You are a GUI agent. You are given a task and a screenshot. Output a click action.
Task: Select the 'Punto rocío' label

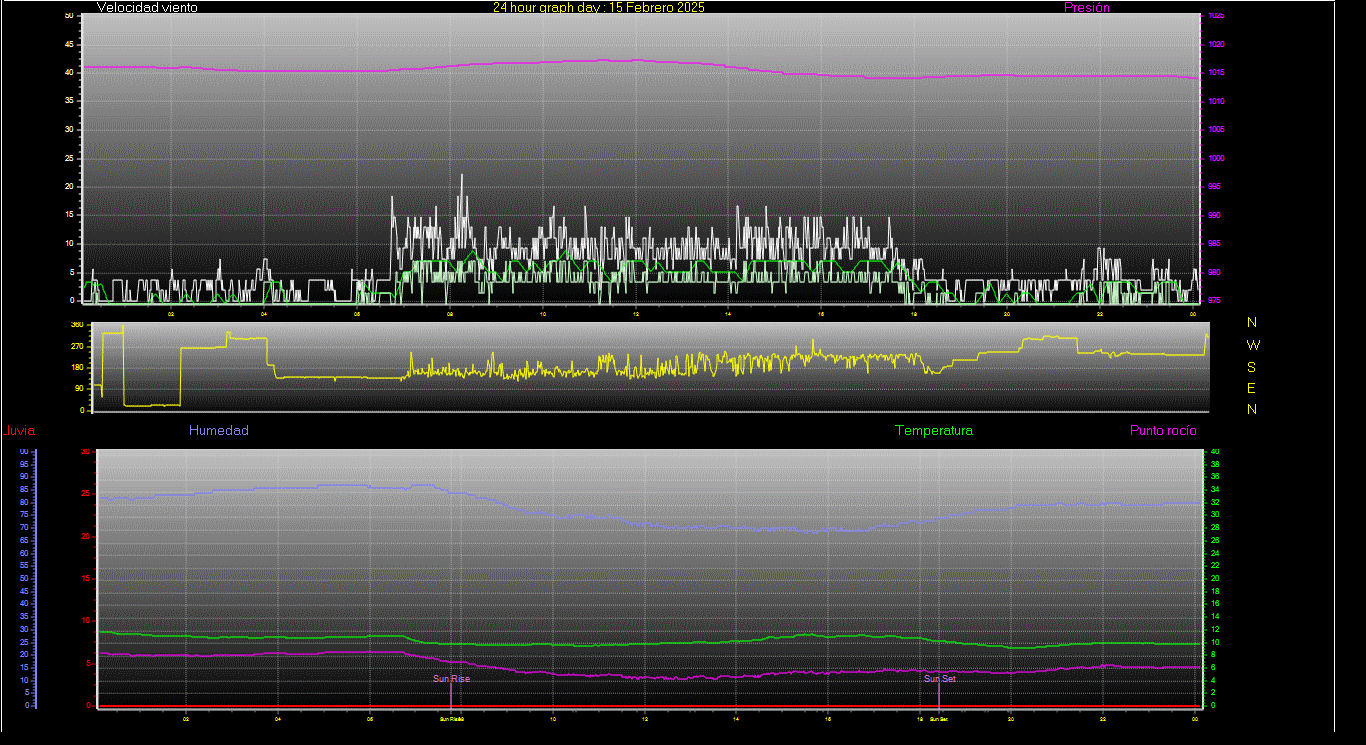click(x=1163, y=431)
